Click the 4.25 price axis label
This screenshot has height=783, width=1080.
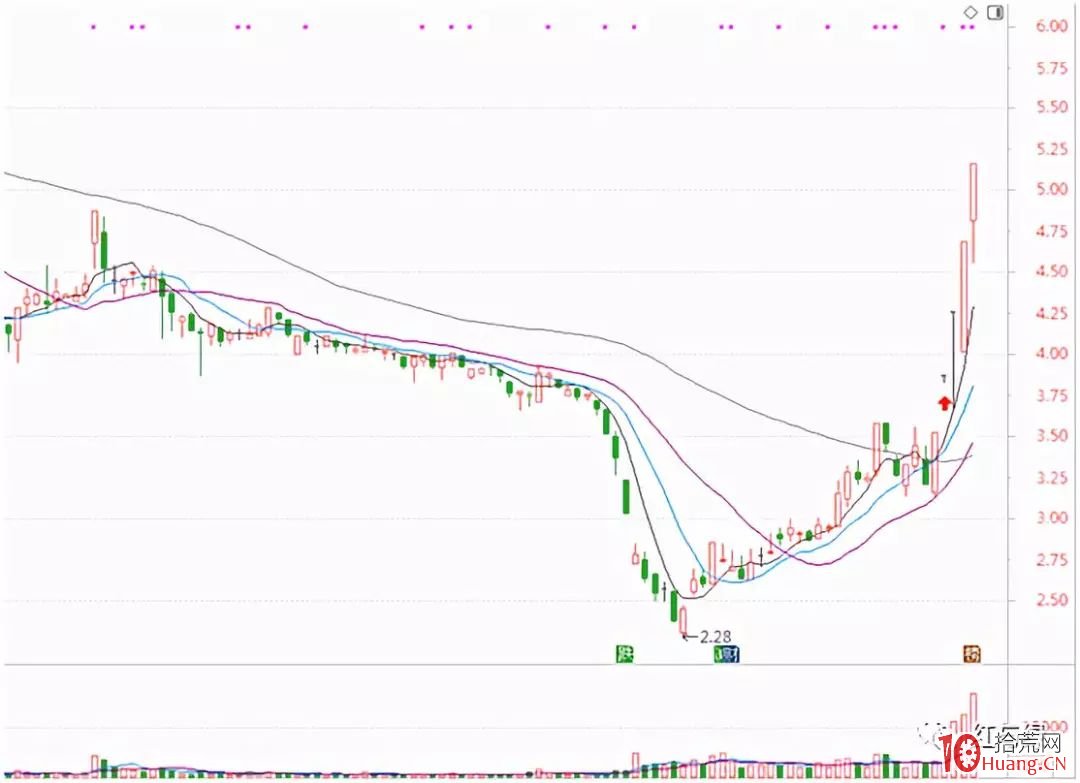pos(1052,313)
